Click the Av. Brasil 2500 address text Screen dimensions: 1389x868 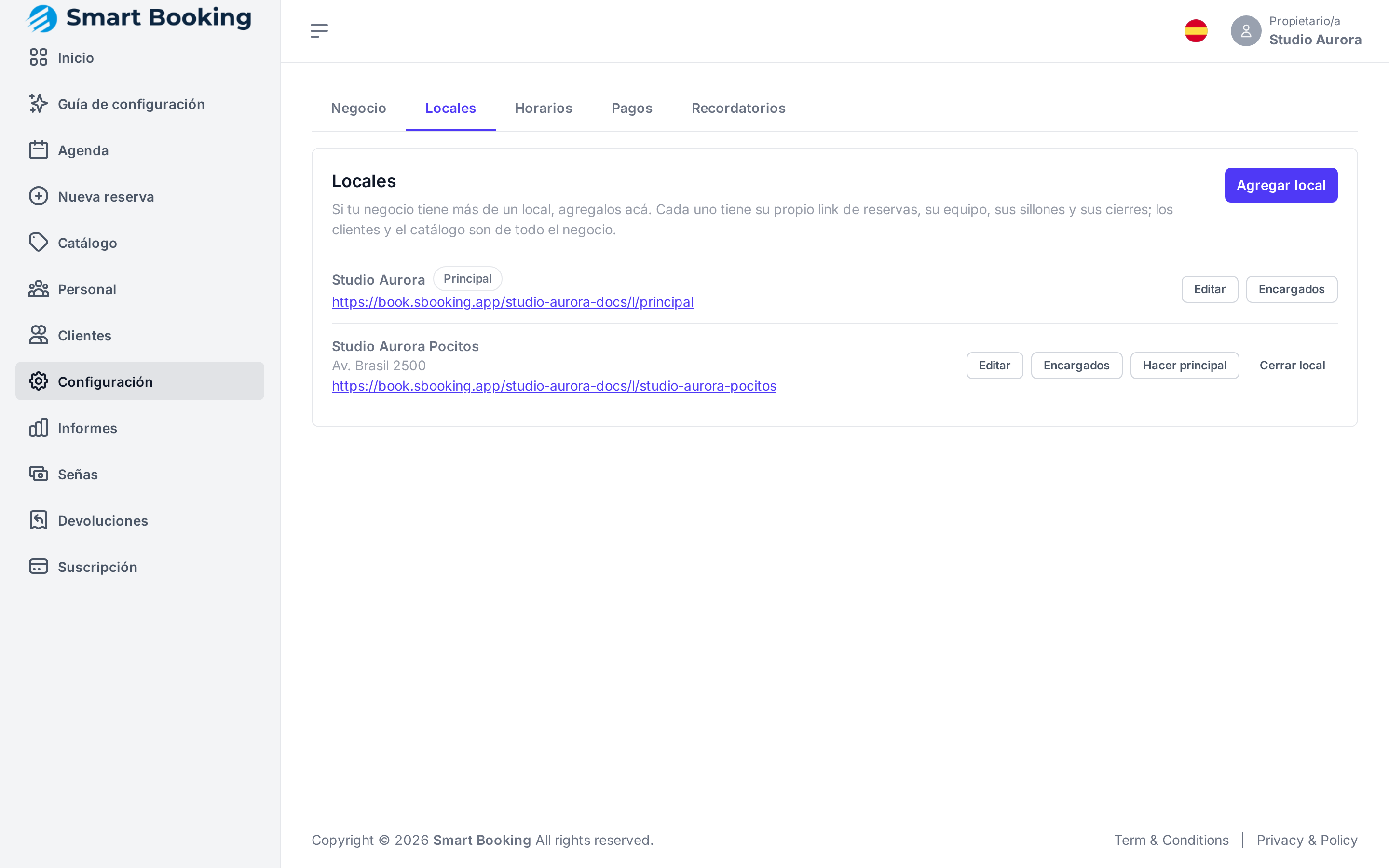pos(379,366)
